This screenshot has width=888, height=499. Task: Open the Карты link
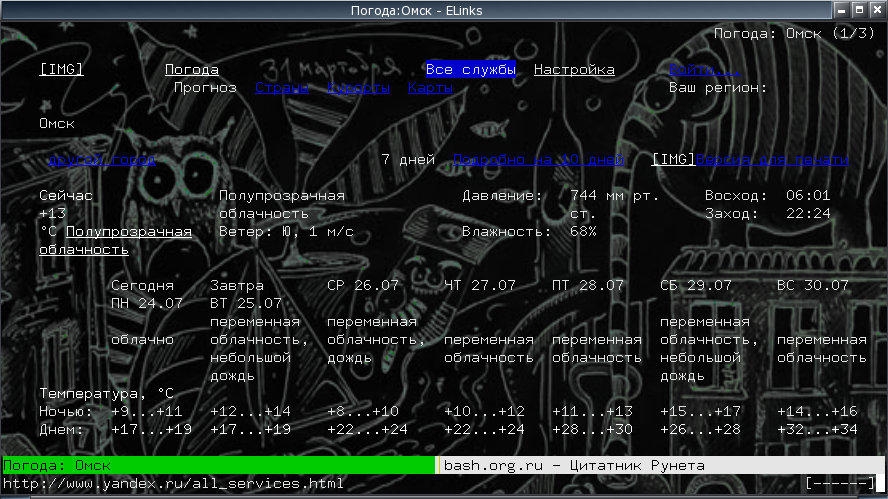(x=430, y=88)
